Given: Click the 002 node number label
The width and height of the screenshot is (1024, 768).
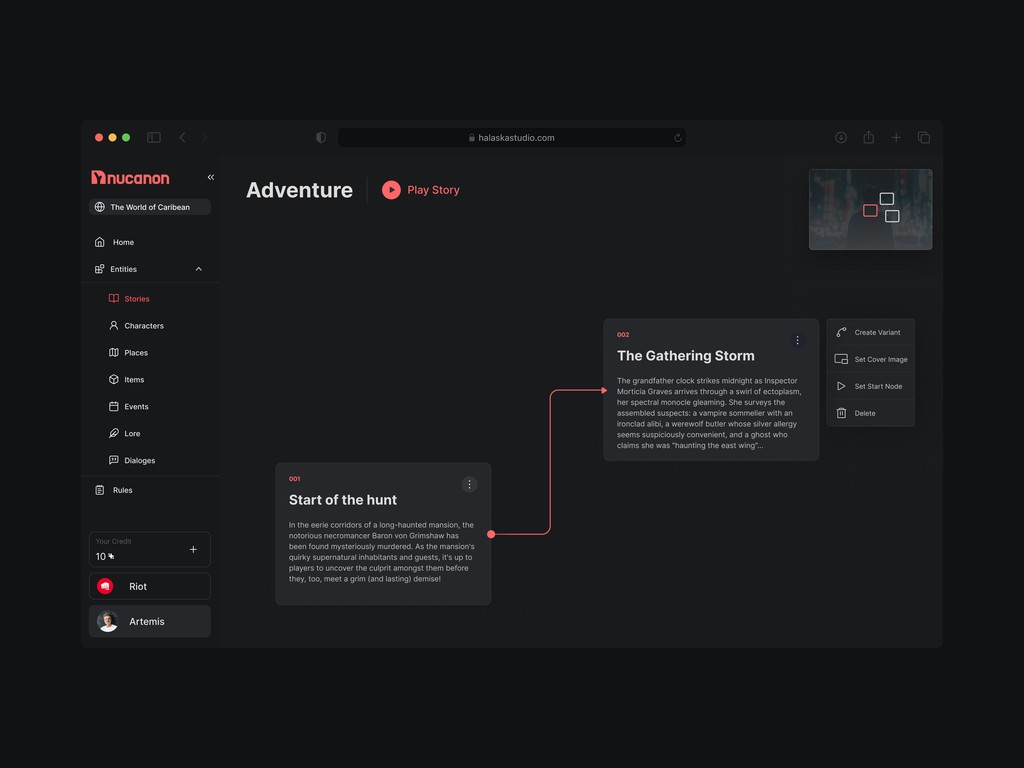Looking at the screenshot, I should pyautogui.click(x=623, y=334).
